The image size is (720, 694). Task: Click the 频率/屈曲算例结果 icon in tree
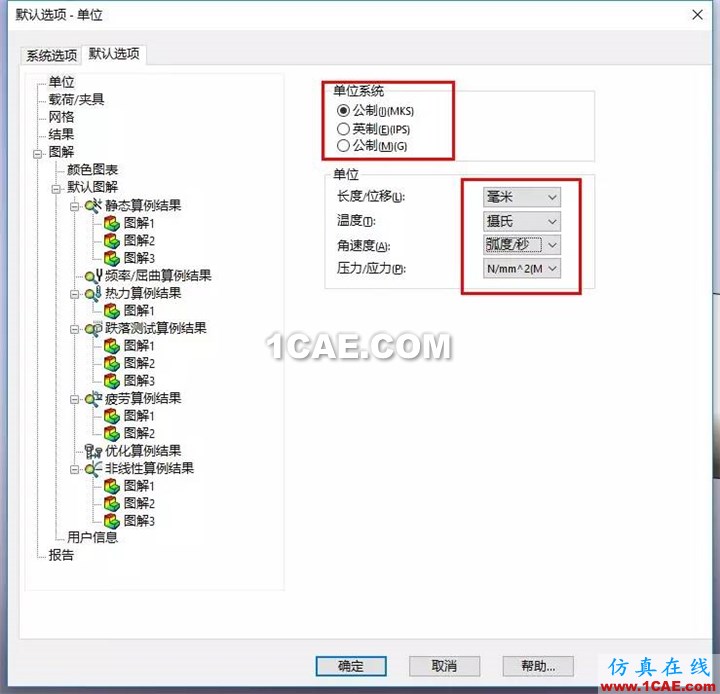click(94, 276)
